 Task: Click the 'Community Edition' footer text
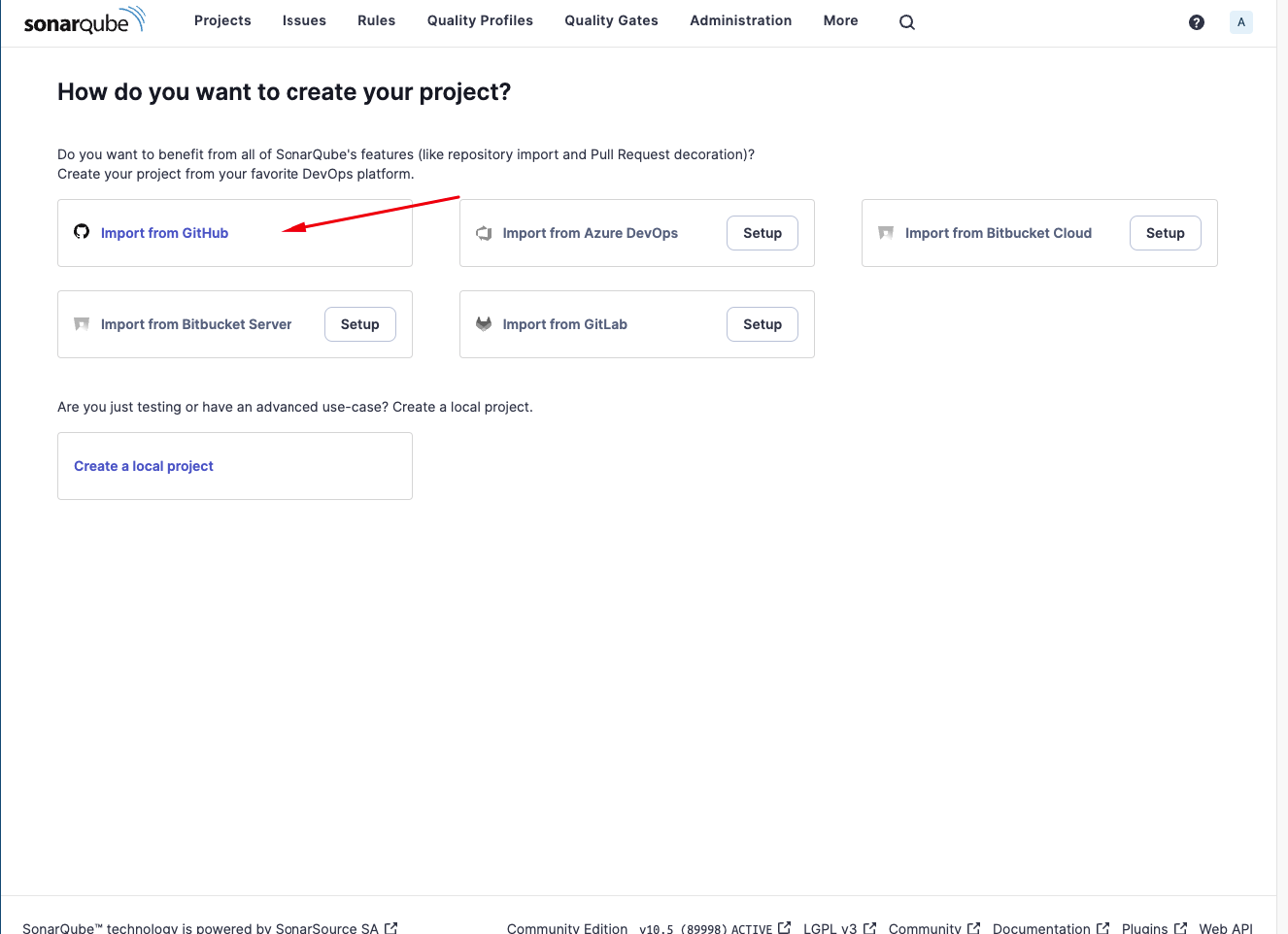[x=567, y=928]
